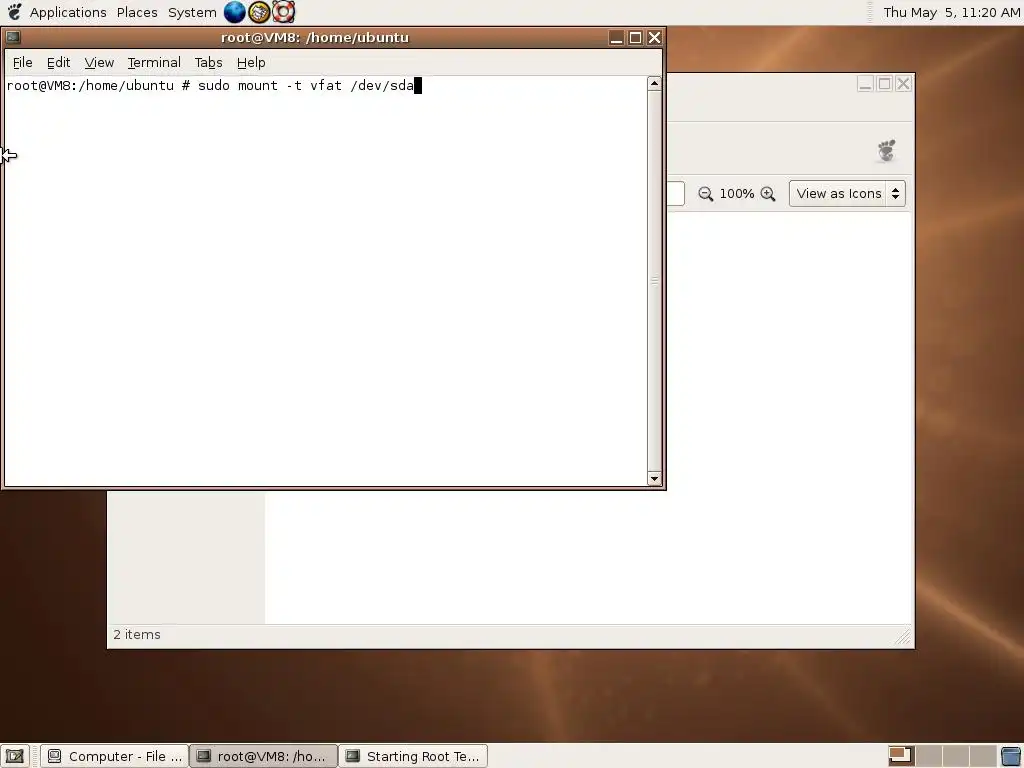Viewport: 1024px width, 768px height.
Task: Open the terminal Tabs menu
Action: [208, 63]
